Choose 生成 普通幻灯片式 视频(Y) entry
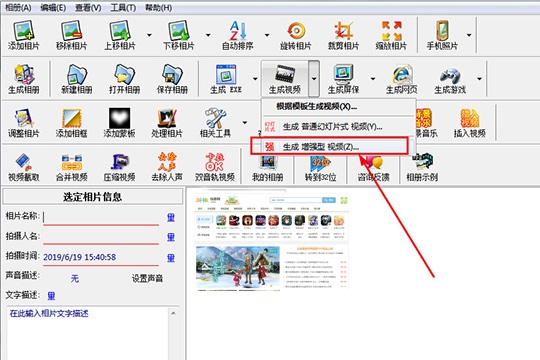This screenshot has width=540, height=360. pyautogui.click(x=339, y=127)
